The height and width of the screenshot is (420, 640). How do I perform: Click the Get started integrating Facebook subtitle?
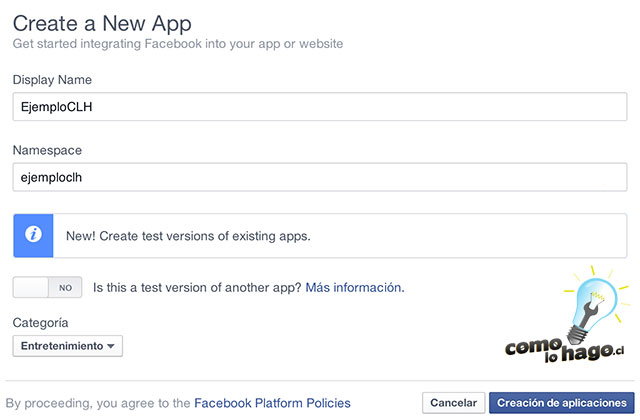pyautogui.click(x=178, y=44)
